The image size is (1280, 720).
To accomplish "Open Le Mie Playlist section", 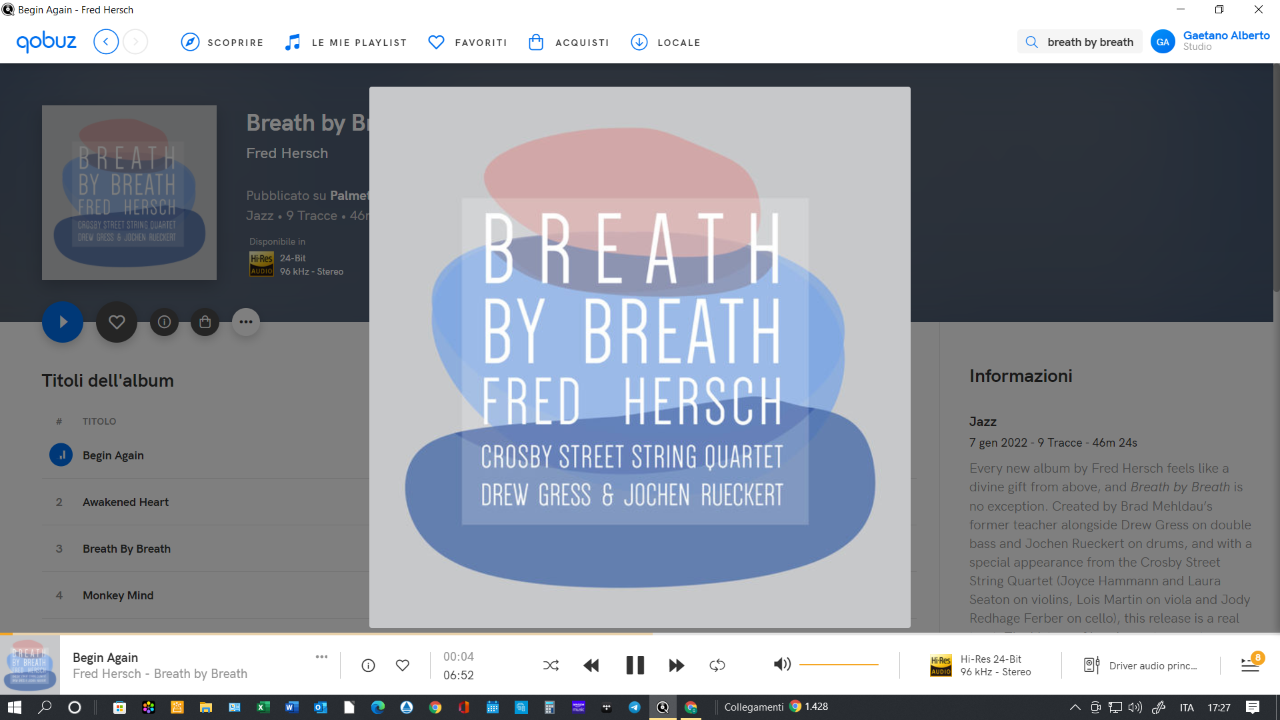I will [345, 42].
